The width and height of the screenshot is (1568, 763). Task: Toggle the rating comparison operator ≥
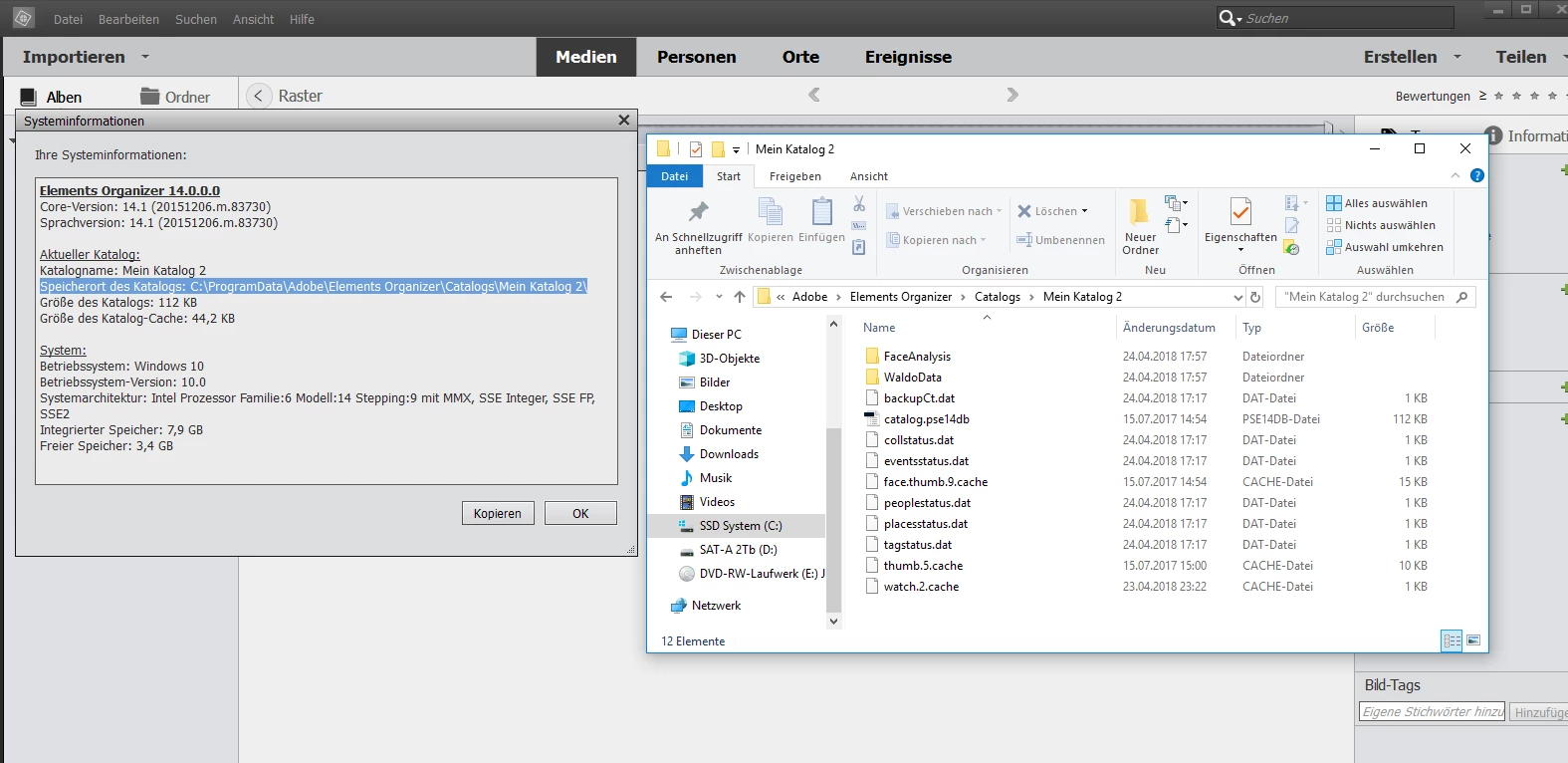pyautogui.click(x=1482, y=96)
